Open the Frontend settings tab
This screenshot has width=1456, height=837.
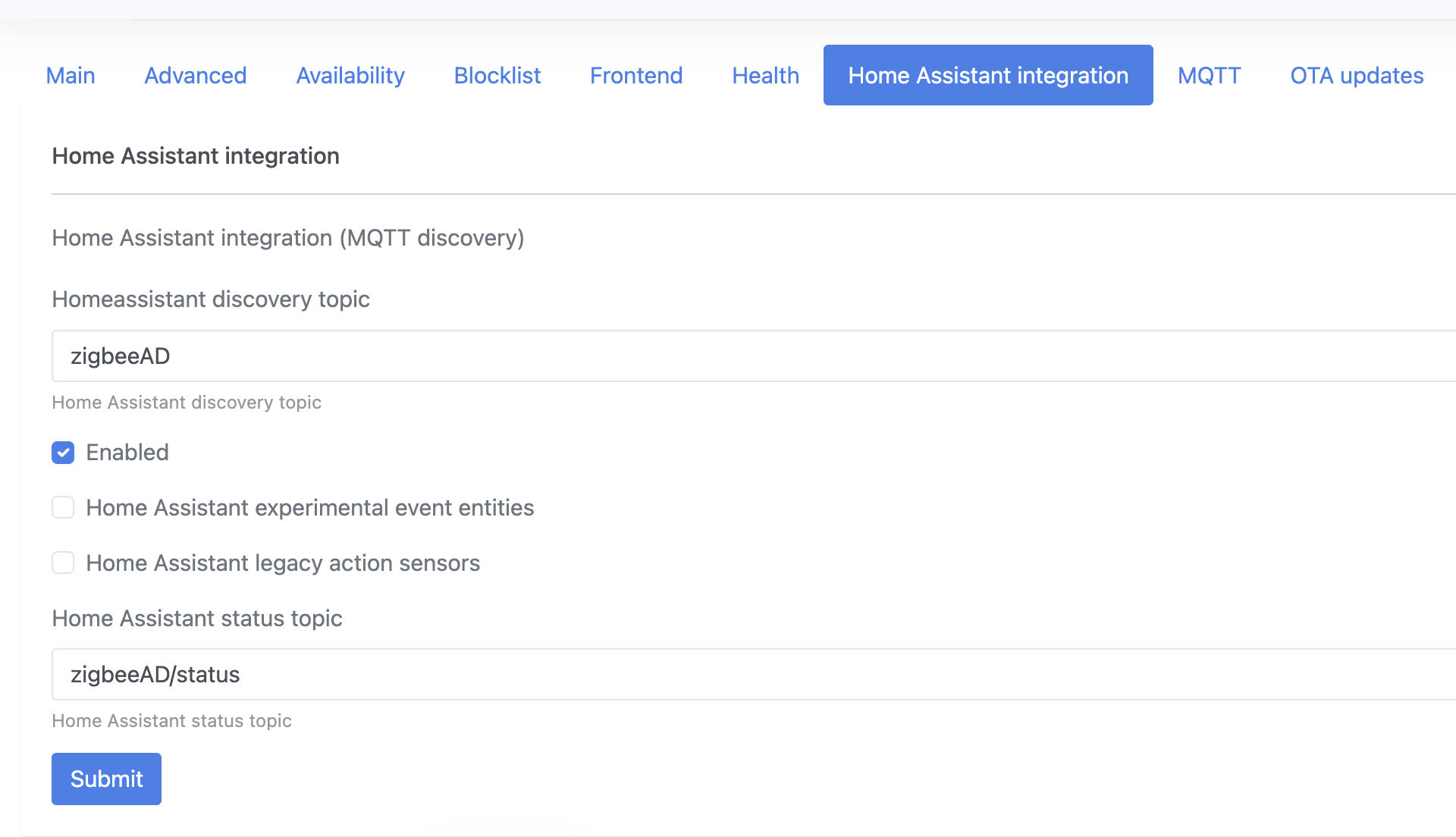pos(636,76)
